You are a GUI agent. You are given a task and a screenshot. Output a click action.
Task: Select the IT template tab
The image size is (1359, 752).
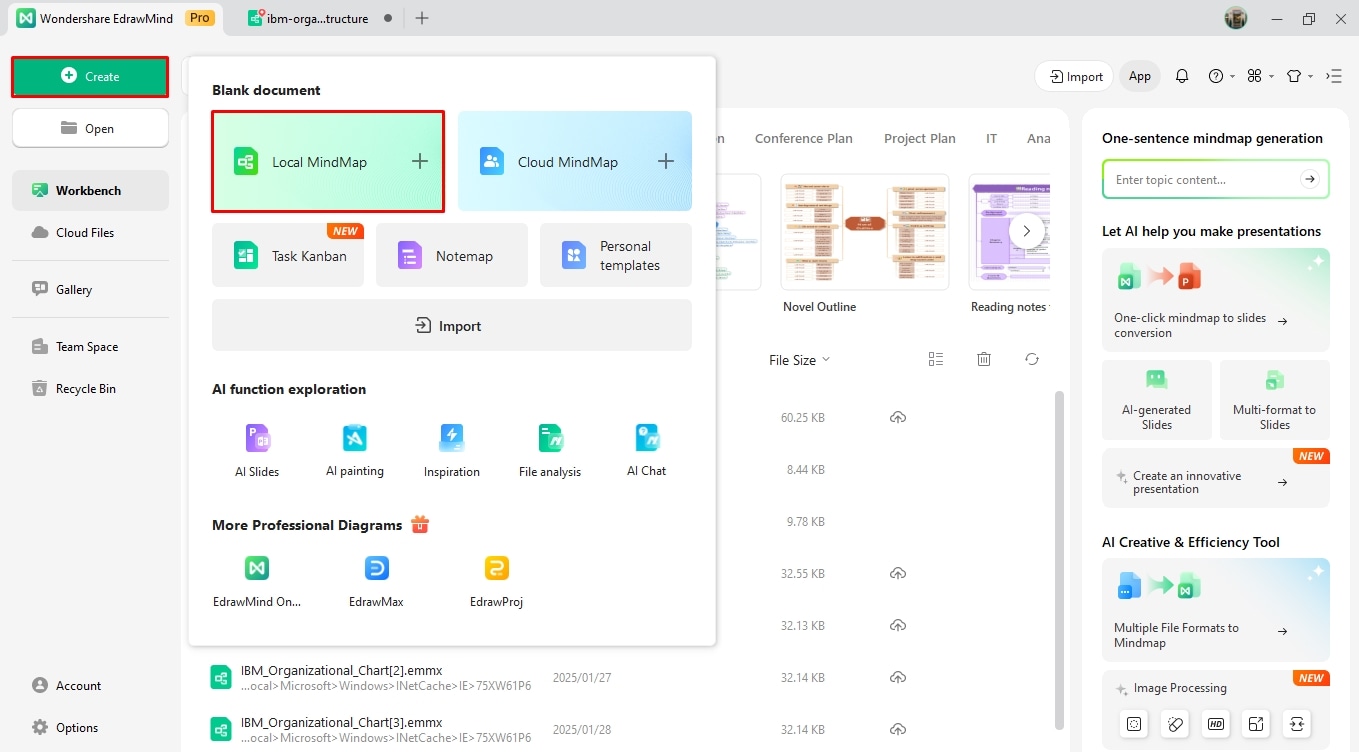pos(992,139)
